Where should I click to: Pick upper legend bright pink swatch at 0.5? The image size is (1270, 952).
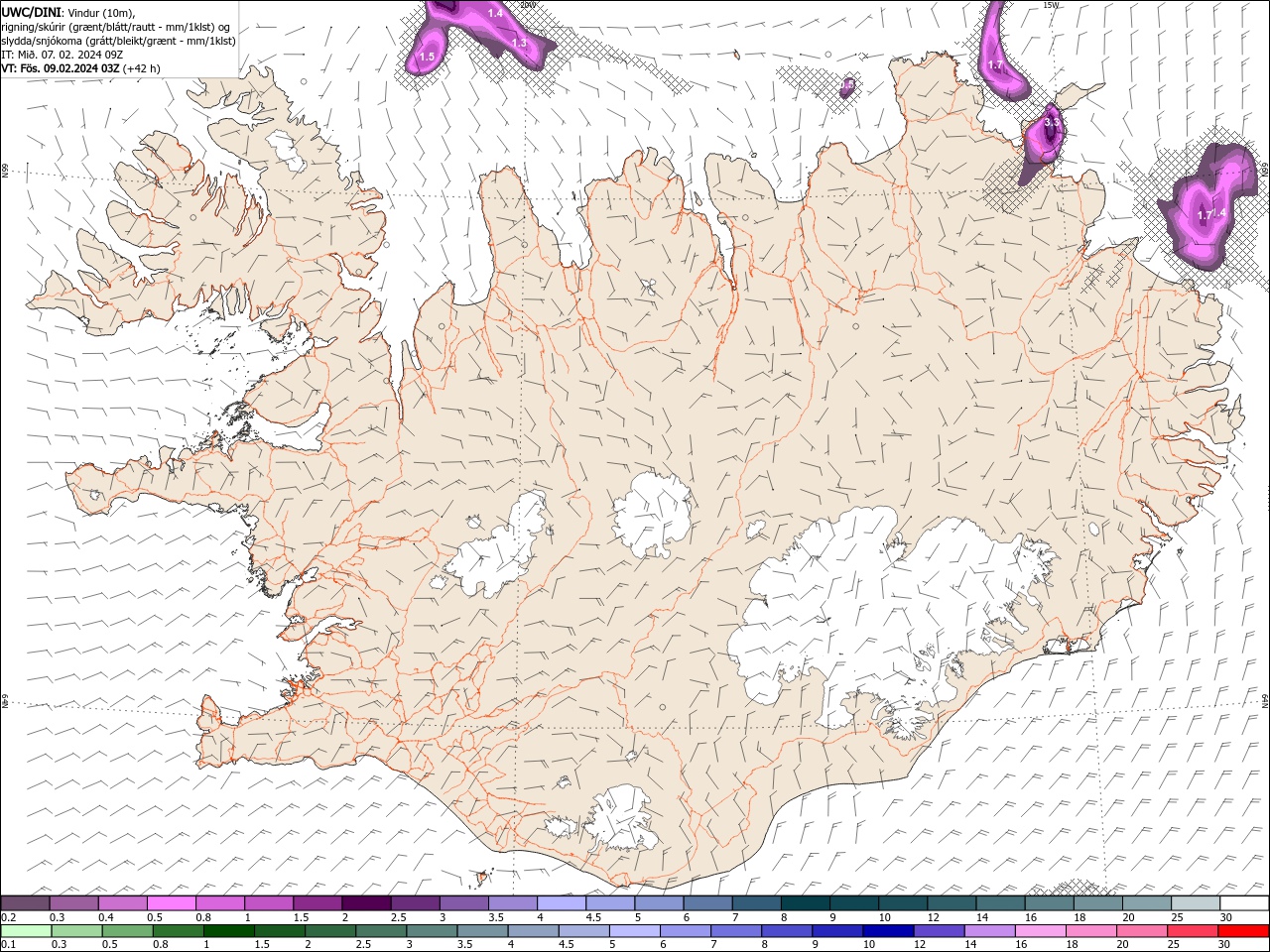[171, 903]
